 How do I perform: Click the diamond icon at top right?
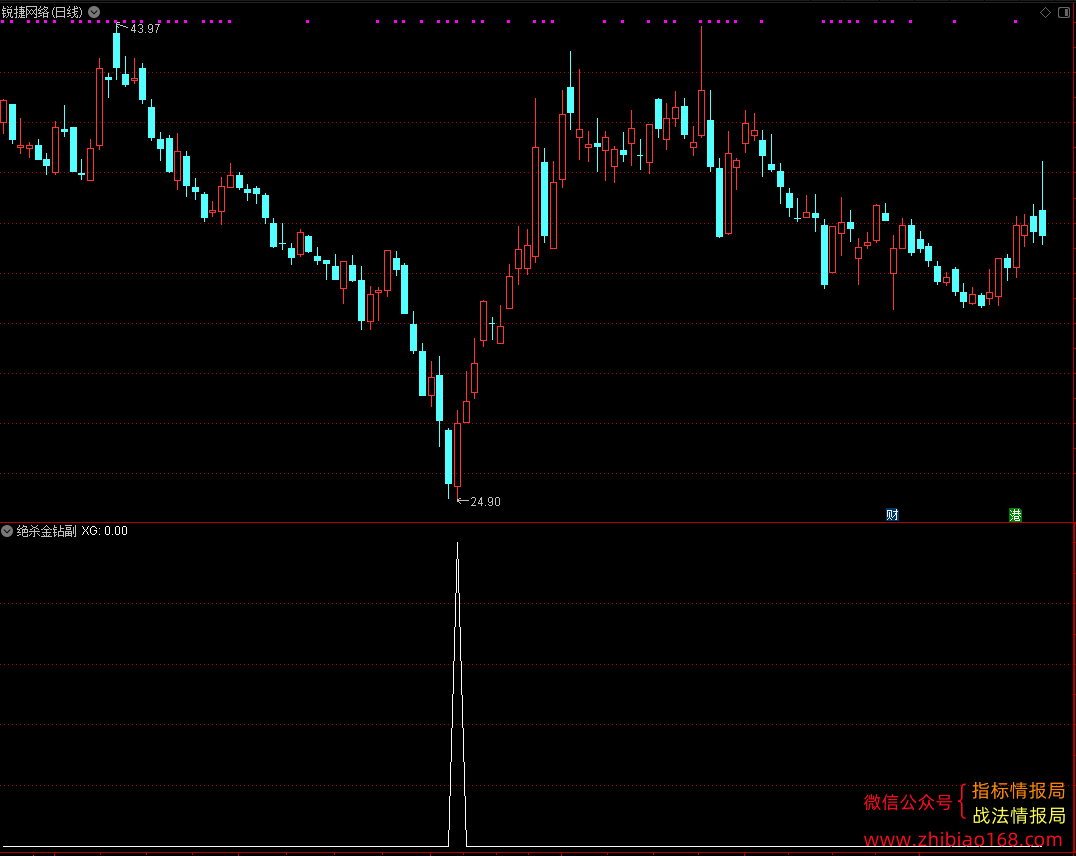coord(1045,12)
